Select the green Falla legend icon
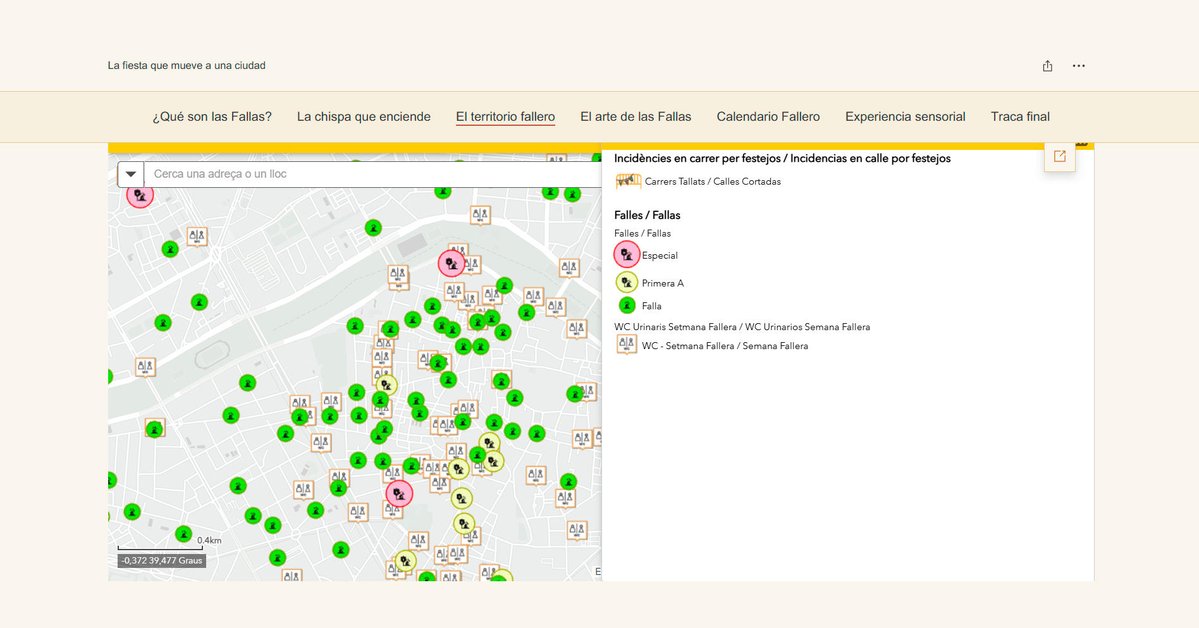 (x=626, y=305)
